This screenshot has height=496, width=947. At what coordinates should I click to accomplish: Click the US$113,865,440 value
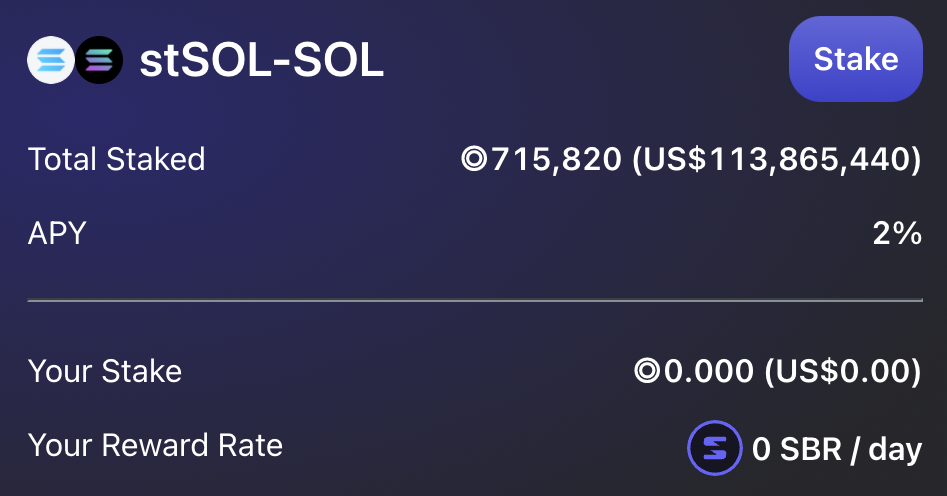[776, 159]
